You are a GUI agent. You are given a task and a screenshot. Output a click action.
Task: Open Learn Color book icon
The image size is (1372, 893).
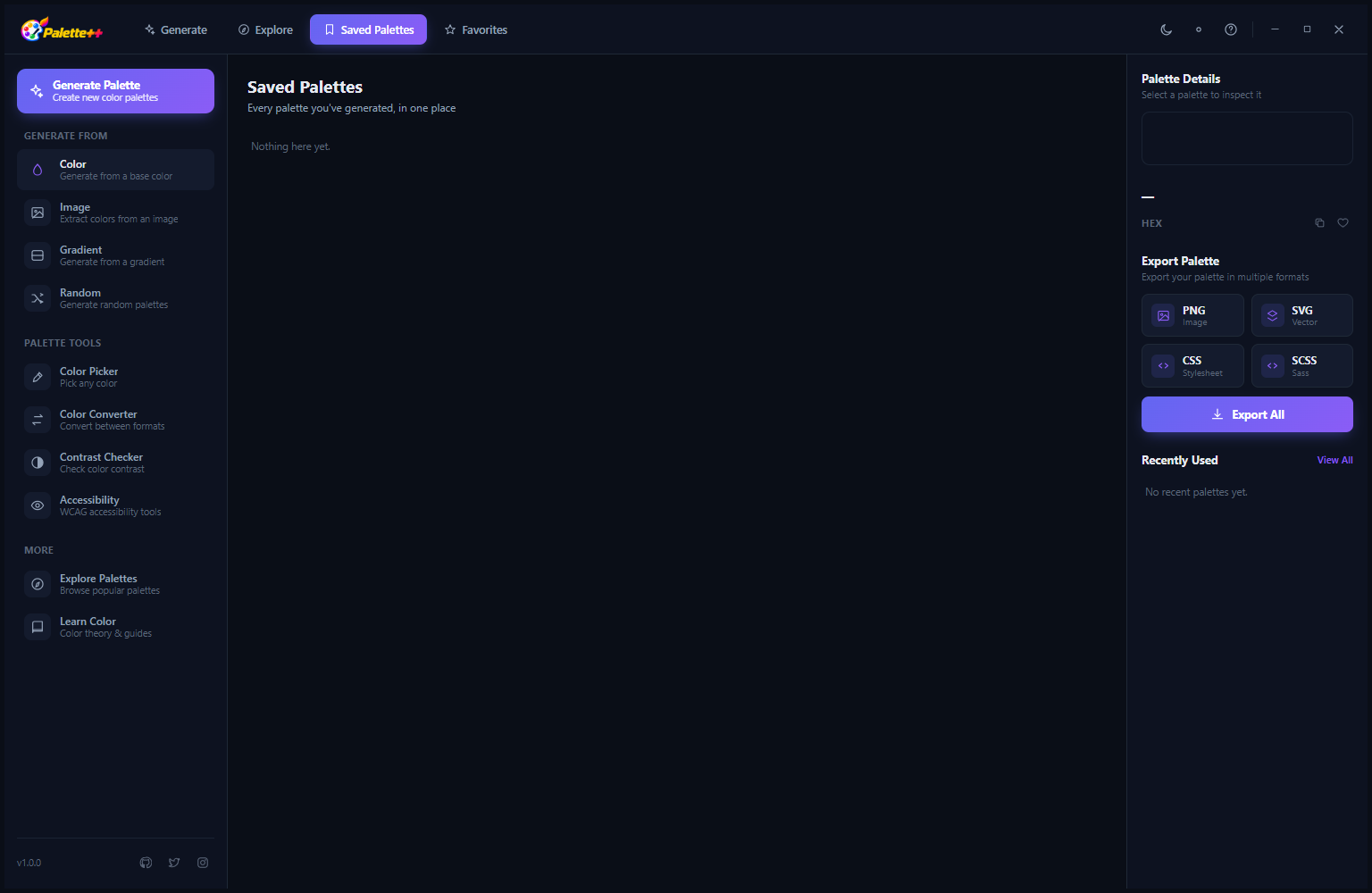pyautogui.click(x=38, y=627)
